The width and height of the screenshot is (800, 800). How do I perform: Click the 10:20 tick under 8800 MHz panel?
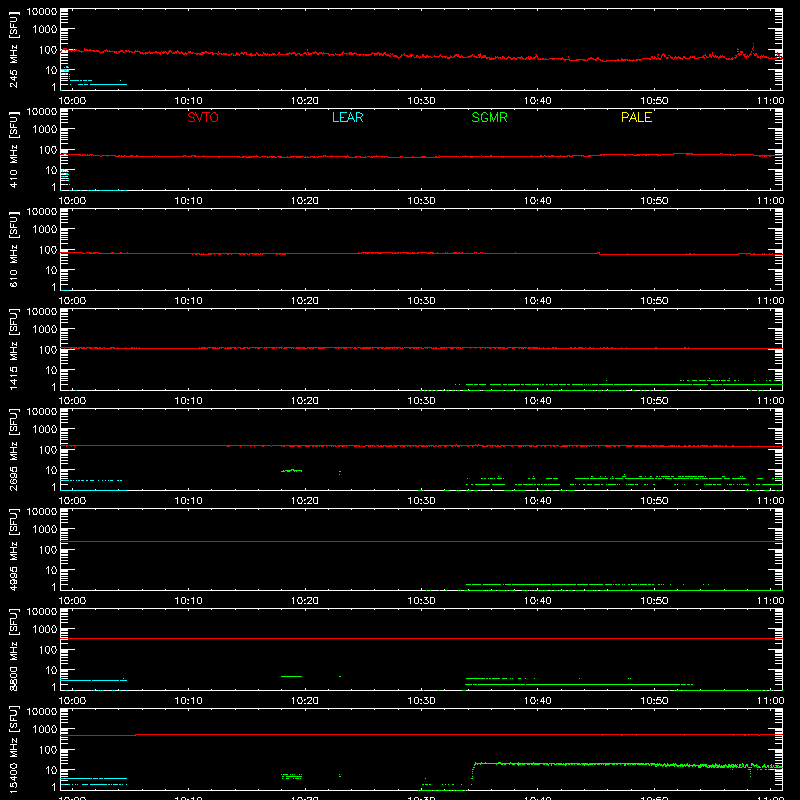[x=305, y=701]
